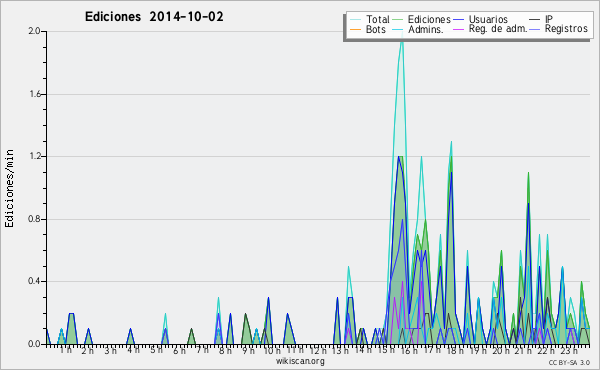The height and width of the screenshot is (370, 600).
Task: Click the 'CC BY-SA 3.0' license text
Action: [569, 362]
